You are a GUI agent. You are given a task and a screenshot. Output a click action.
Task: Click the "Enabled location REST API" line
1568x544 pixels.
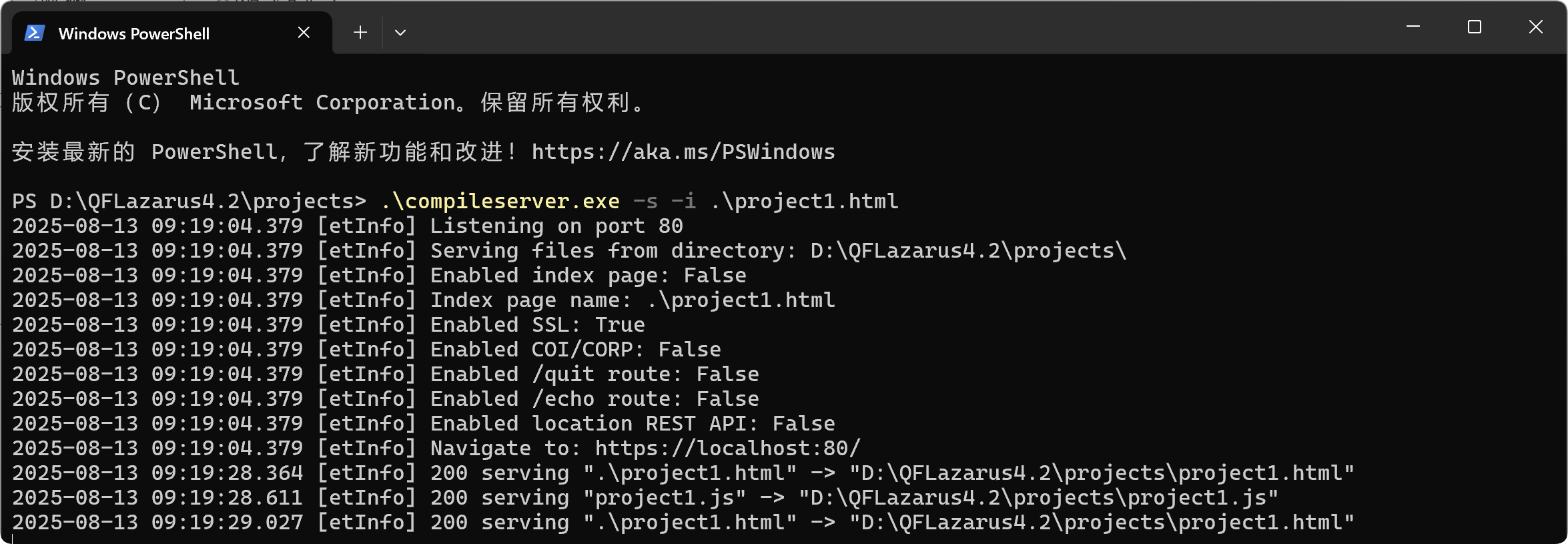click(x=632, y=424)
